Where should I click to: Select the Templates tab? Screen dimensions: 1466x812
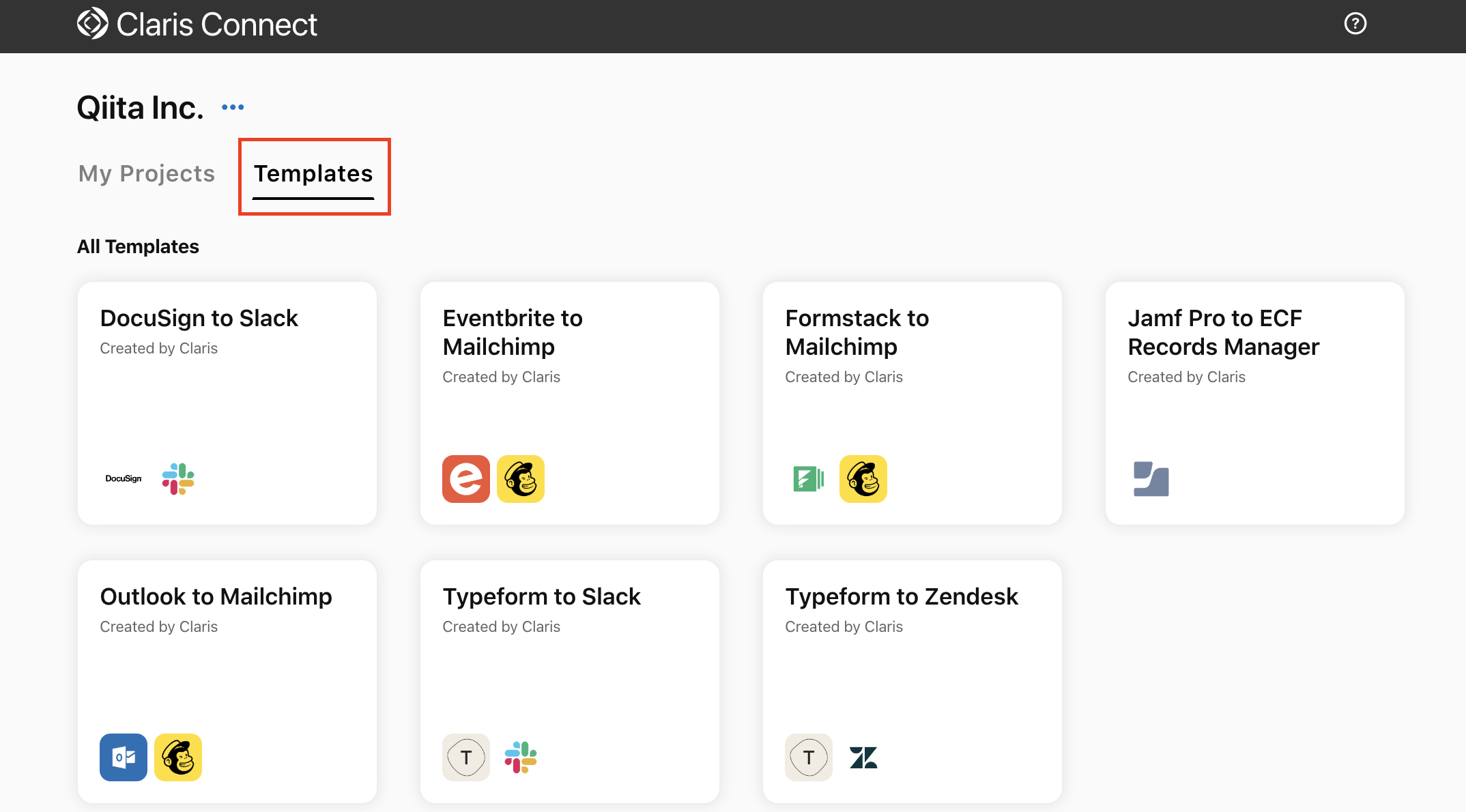pos(313,174)
